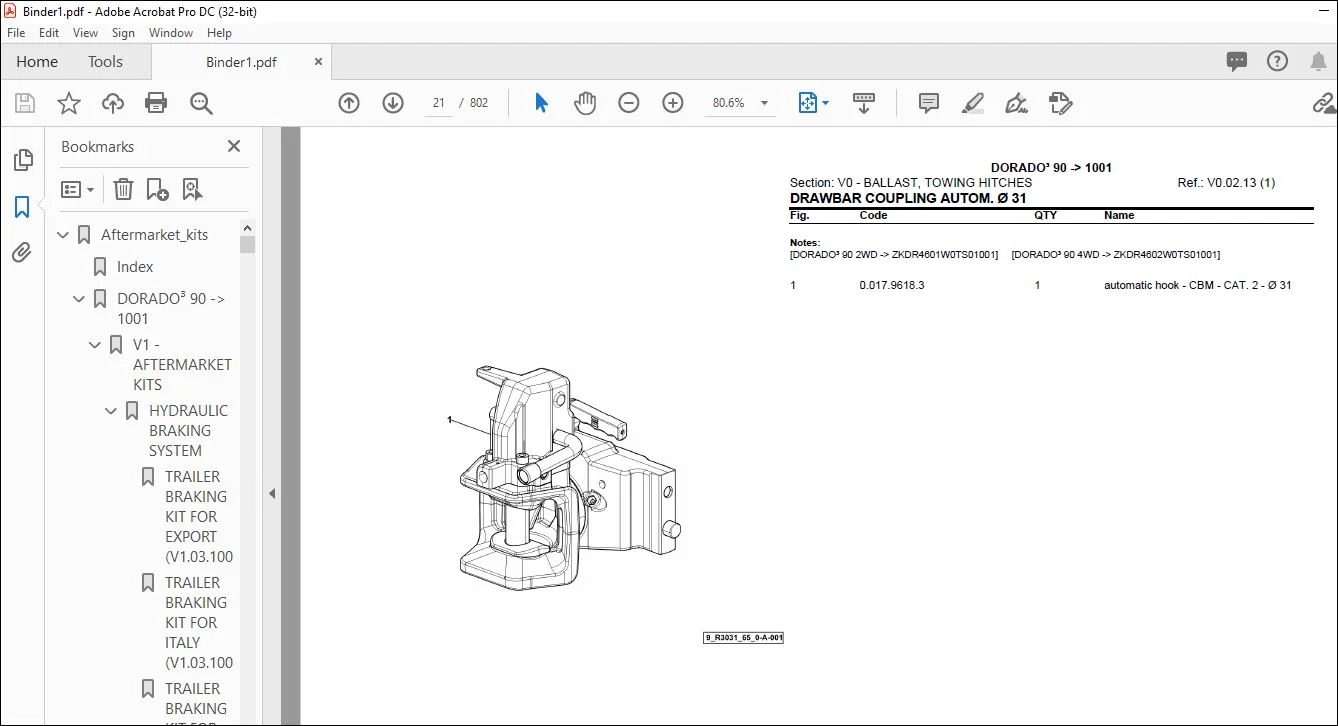Viewport: 1338px width, 726px height.
Task: Open the Help question mark icon
Action: pos(1277,62)
